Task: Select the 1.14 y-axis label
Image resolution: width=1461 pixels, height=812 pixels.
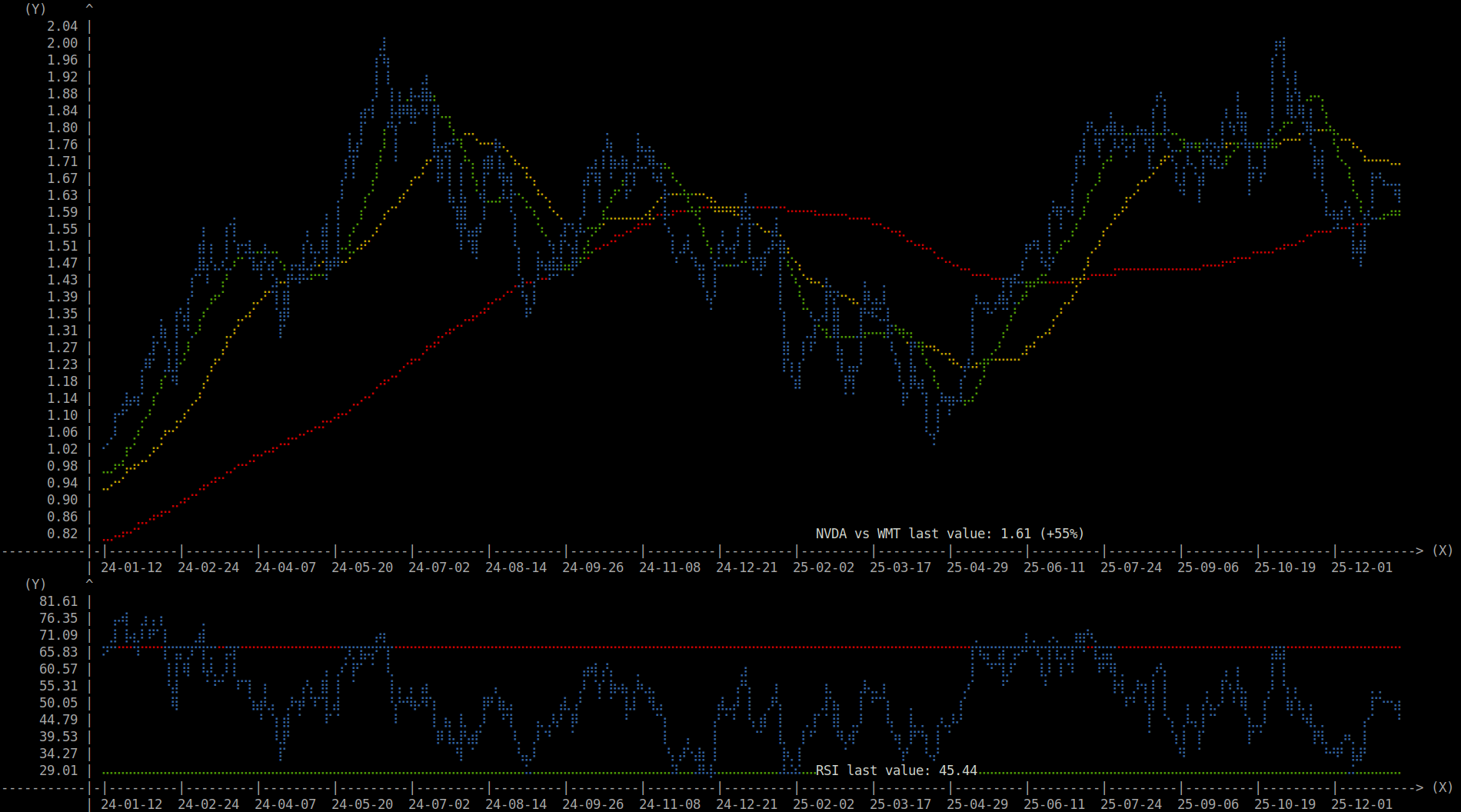Action: pos(62,398)
